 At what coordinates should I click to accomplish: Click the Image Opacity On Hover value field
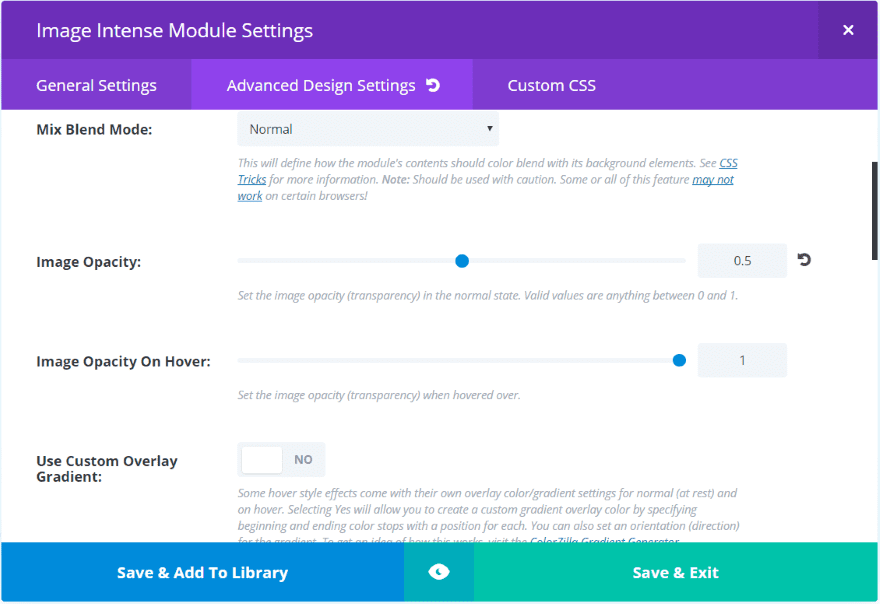(x=742, y=360)
